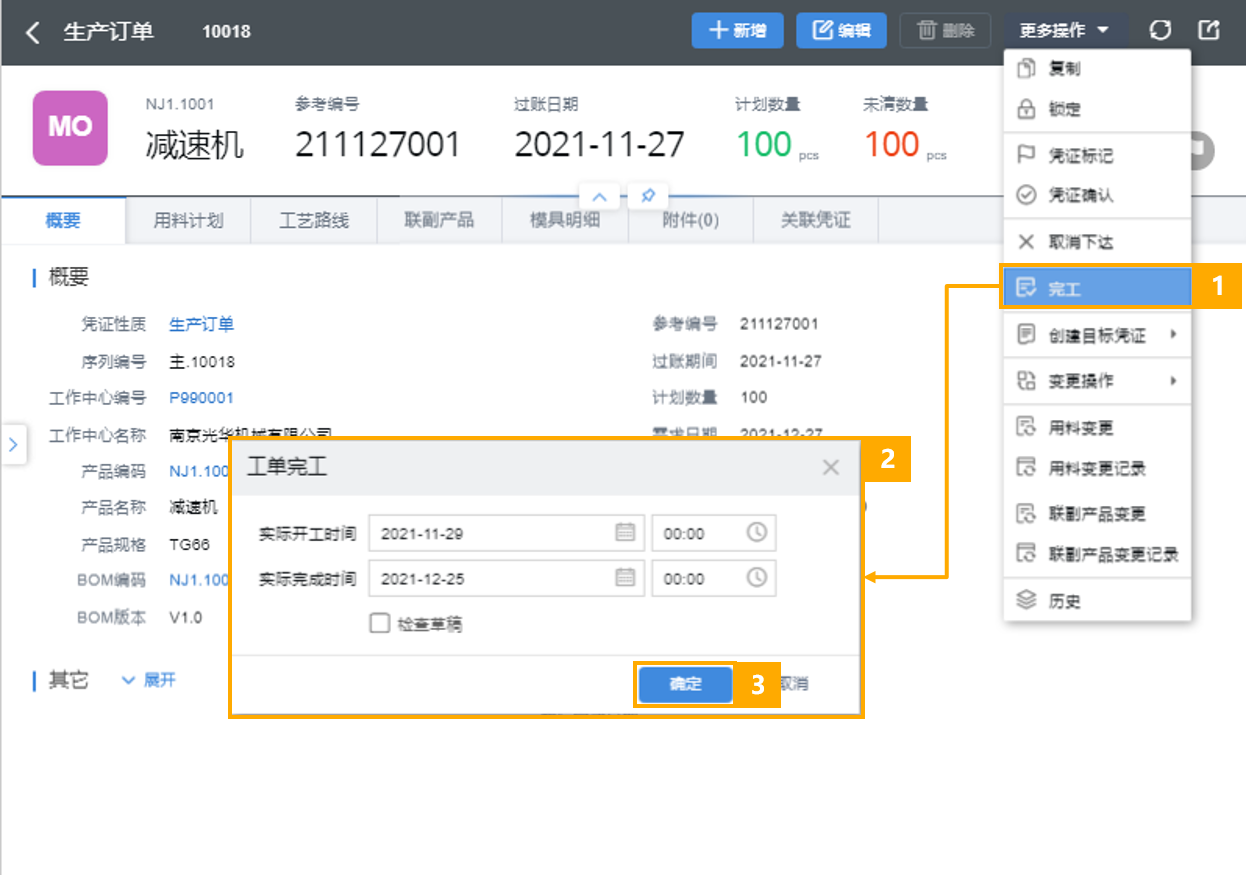Click the open-in-new-window icon
This screenshot has height=875, width=1246.
click(1209, 30)
